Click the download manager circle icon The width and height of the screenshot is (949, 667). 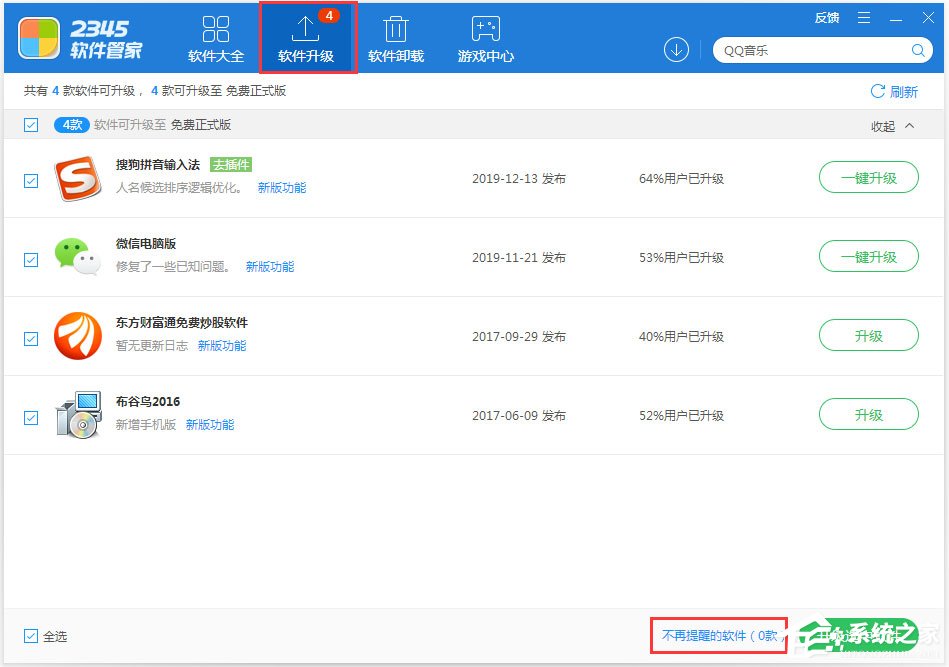pyautogui.click(x=676, y=48)
